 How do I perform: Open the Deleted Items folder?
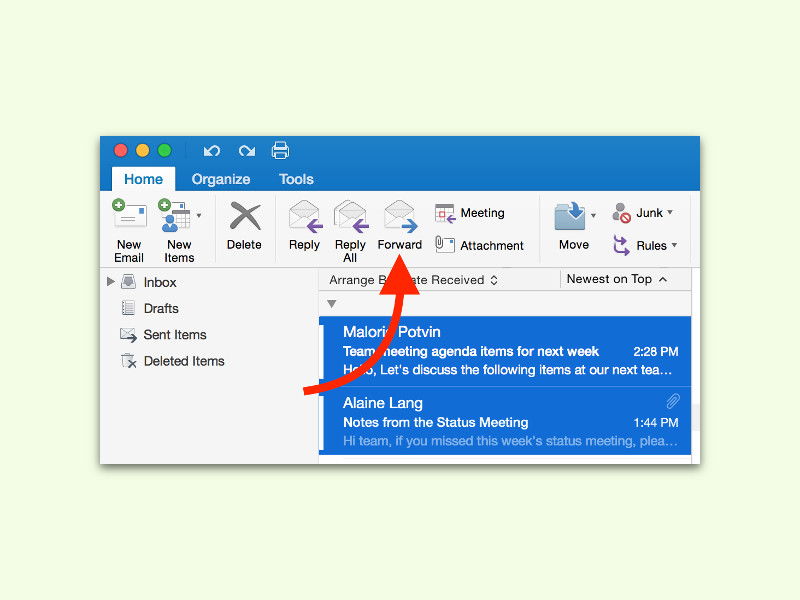[x=184, y=361]
